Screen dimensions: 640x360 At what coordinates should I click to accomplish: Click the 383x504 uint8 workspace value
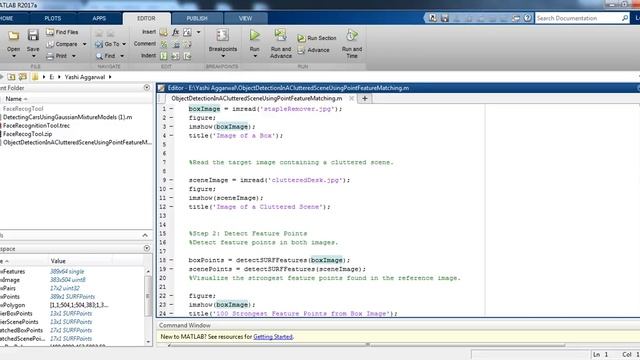click(x=67, y=280)
